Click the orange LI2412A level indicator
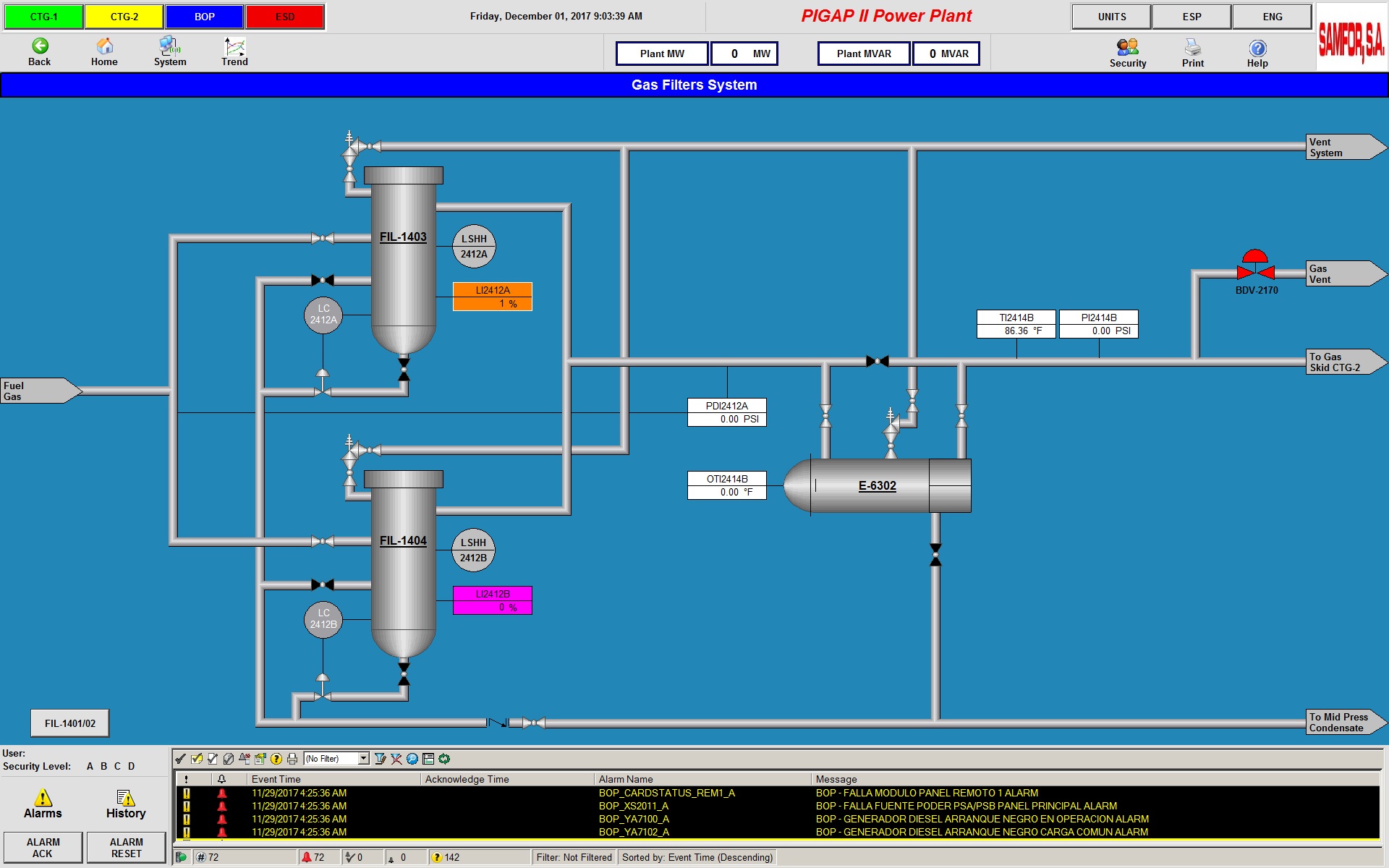 pyautogui.click(x=493, y=297)
